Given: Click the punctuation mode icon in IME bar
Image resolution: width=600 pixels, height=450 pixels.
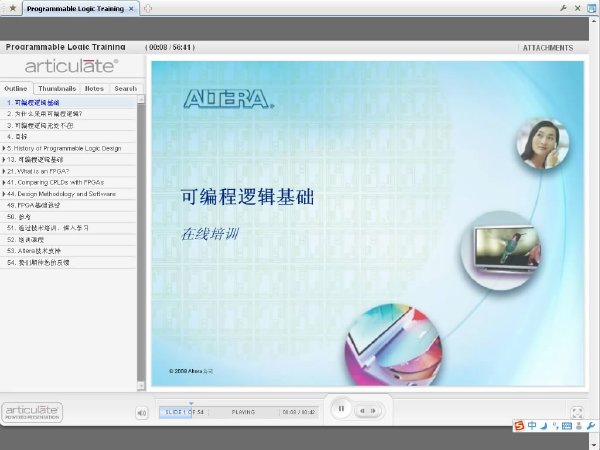Looking at the screenshot, I should (x=555, y=426).
